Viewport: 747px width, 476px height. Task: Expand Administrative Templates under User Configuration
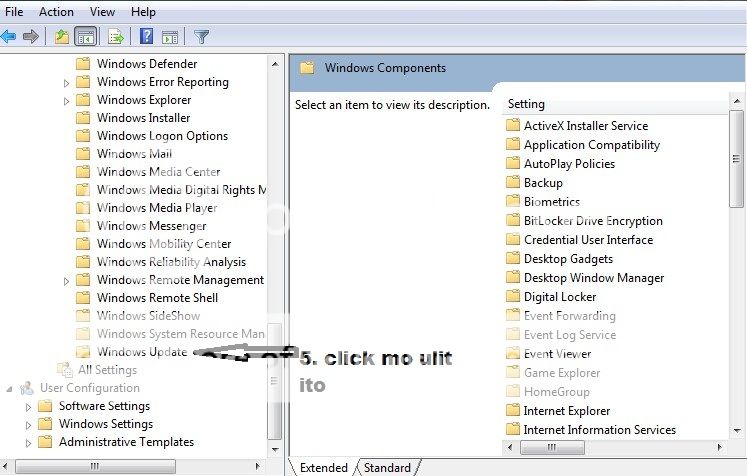tap(29, 442)
